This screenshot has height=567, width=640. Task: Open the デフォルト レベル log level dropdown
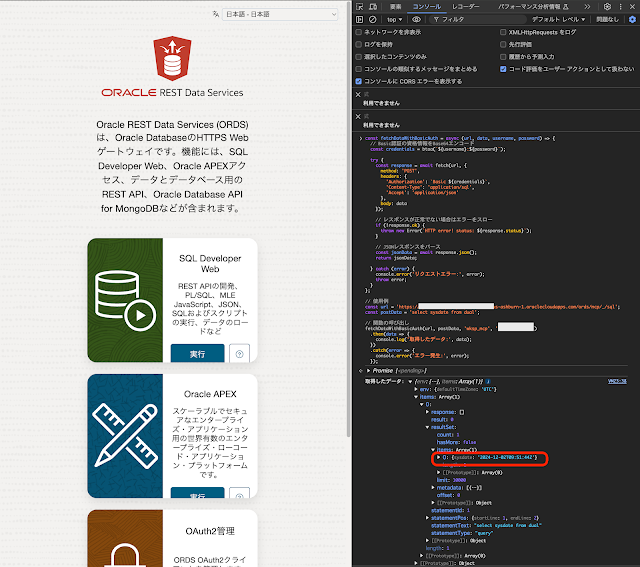(558, 19)
